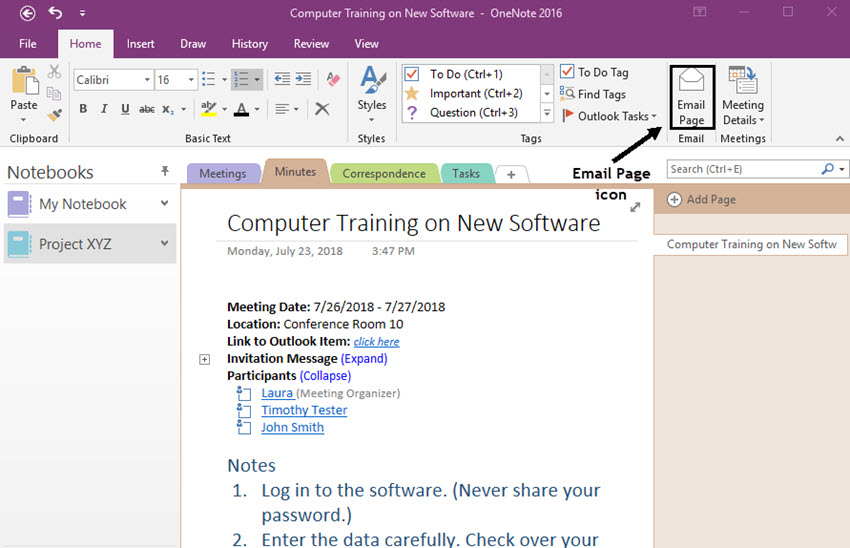
Task: Collapse the ribbon arrow
Action: (x=840, y=139)
